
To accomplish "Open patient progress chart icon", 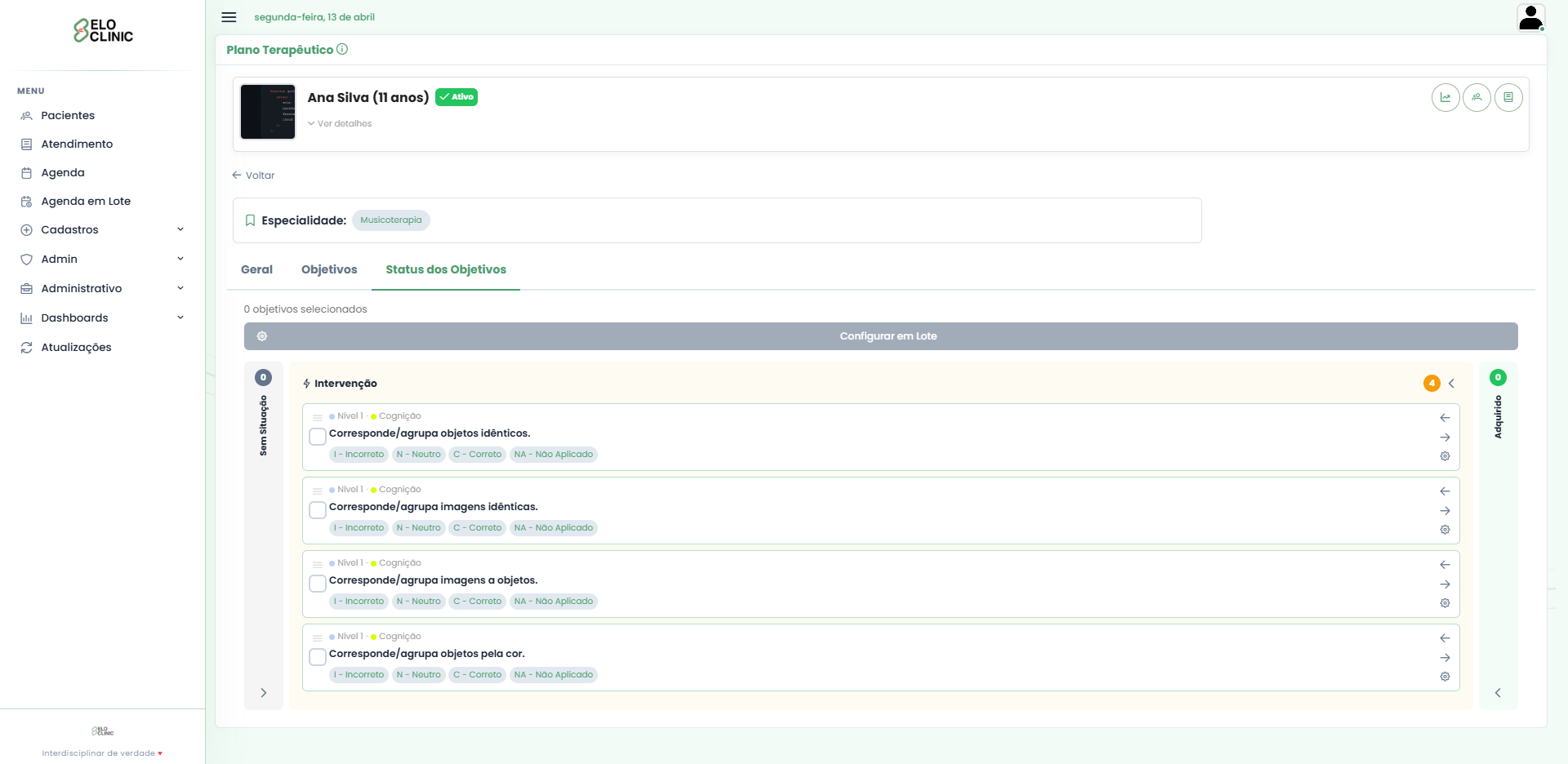I will point(1445,98).
